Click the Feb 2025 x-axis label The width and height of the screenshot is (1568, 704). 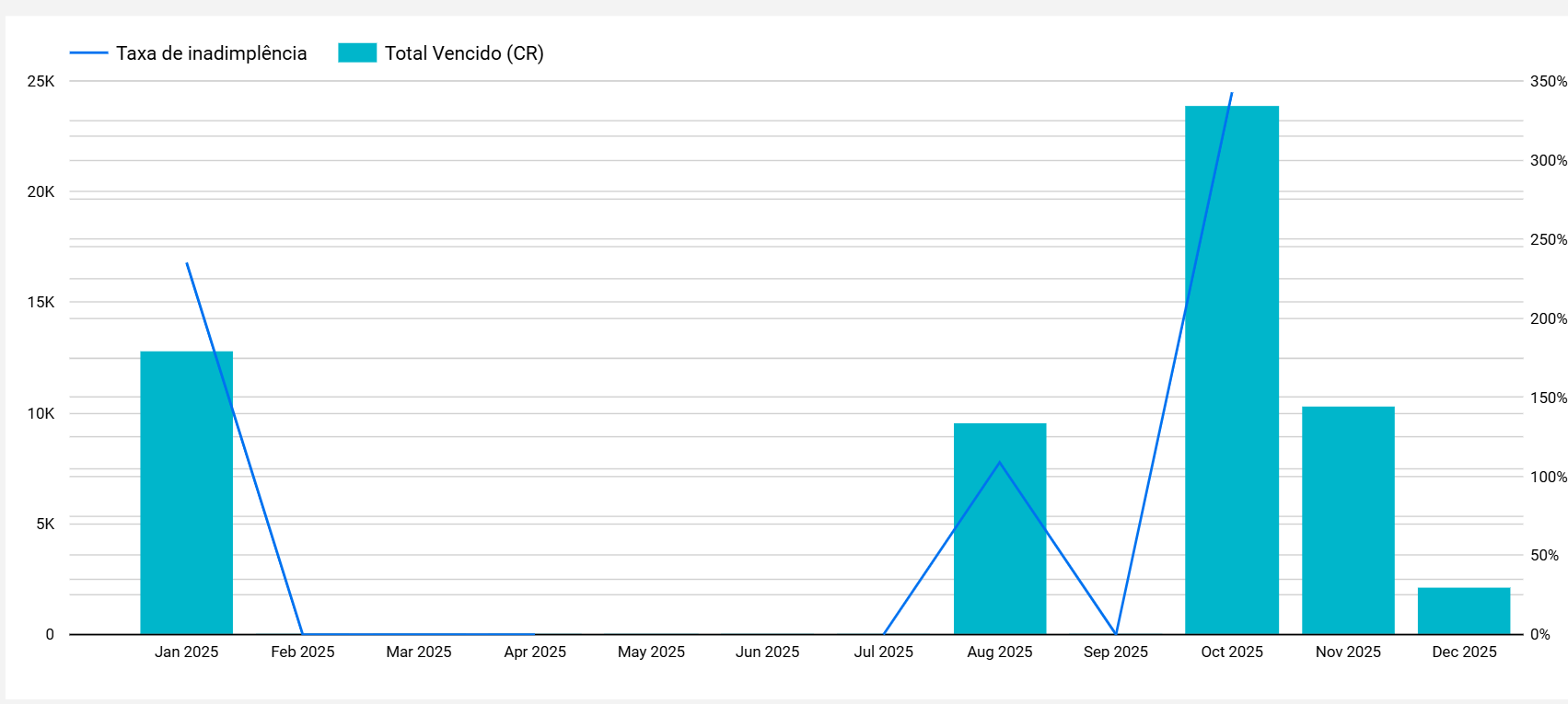303,652
